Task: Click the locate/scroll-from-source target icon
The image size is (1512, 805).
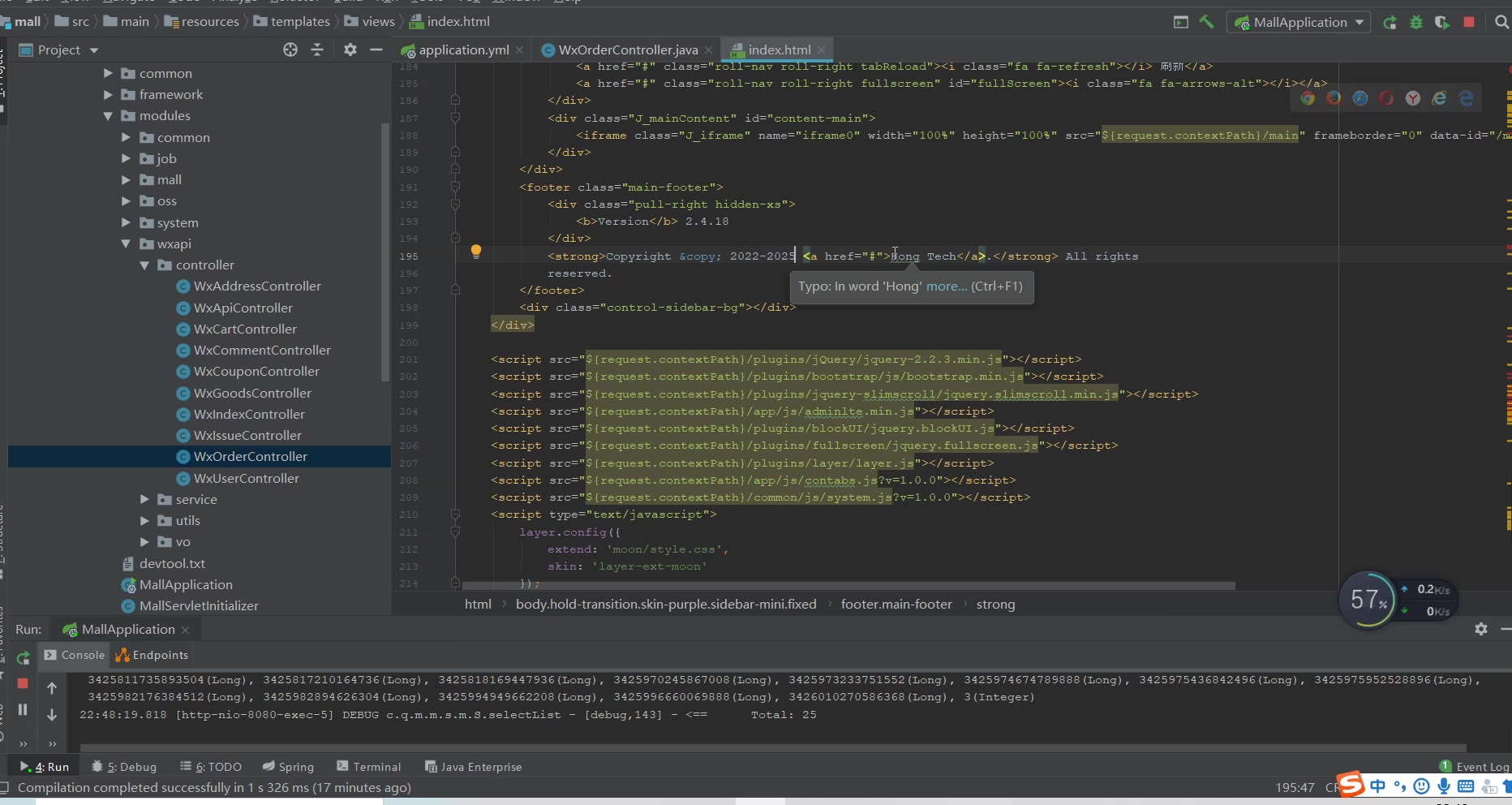Action: pyautogui.click(x=290, y=50)
